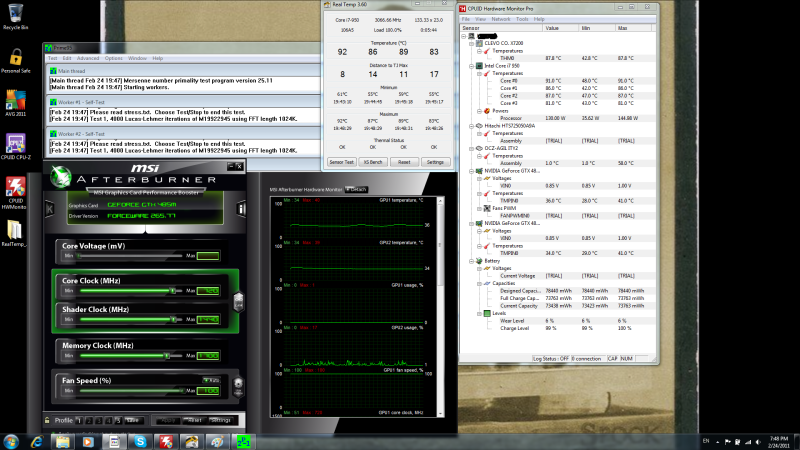Screen dimensions: 800x450
Task: Click the Shader Clock slider handle
Action: point(173,319)
